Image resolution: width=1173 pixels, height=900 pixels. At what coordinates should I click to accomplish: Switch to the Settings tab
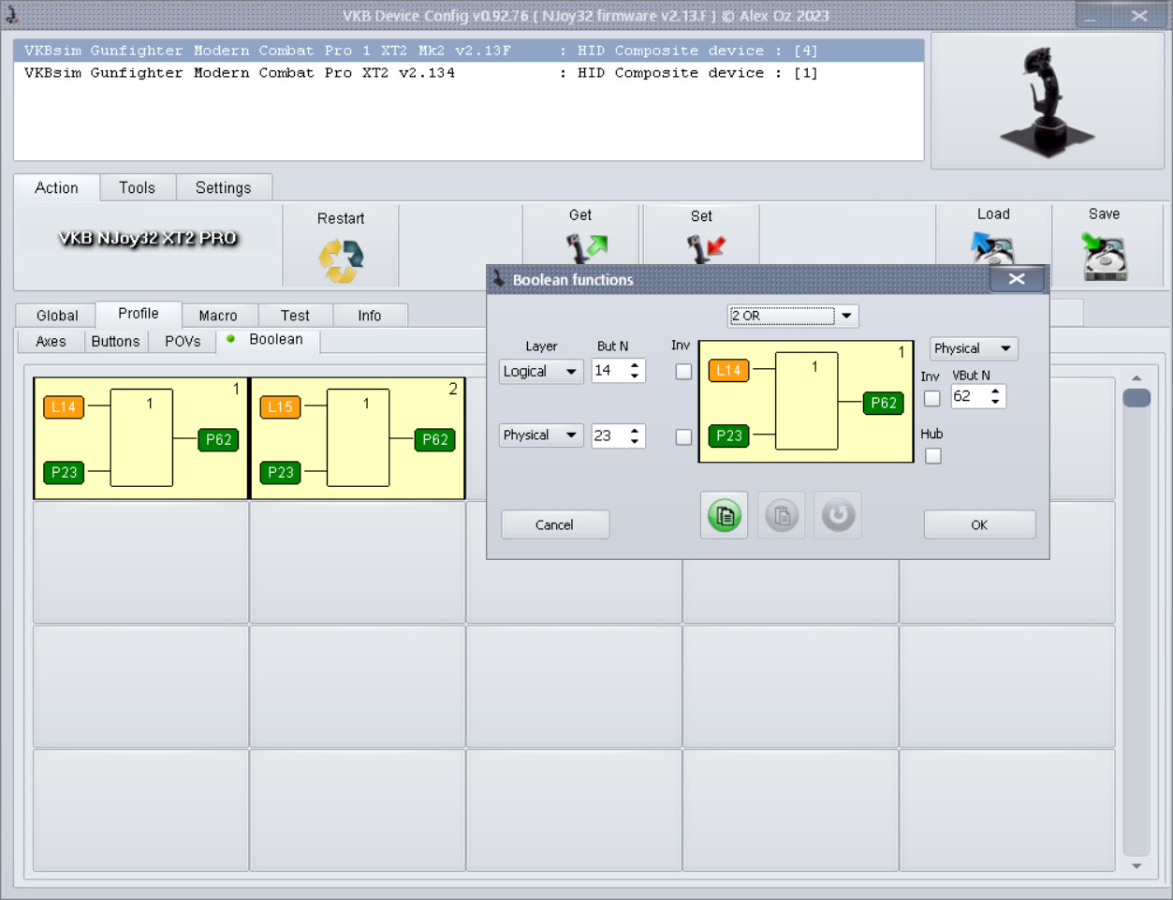click(x=223, y=188)
